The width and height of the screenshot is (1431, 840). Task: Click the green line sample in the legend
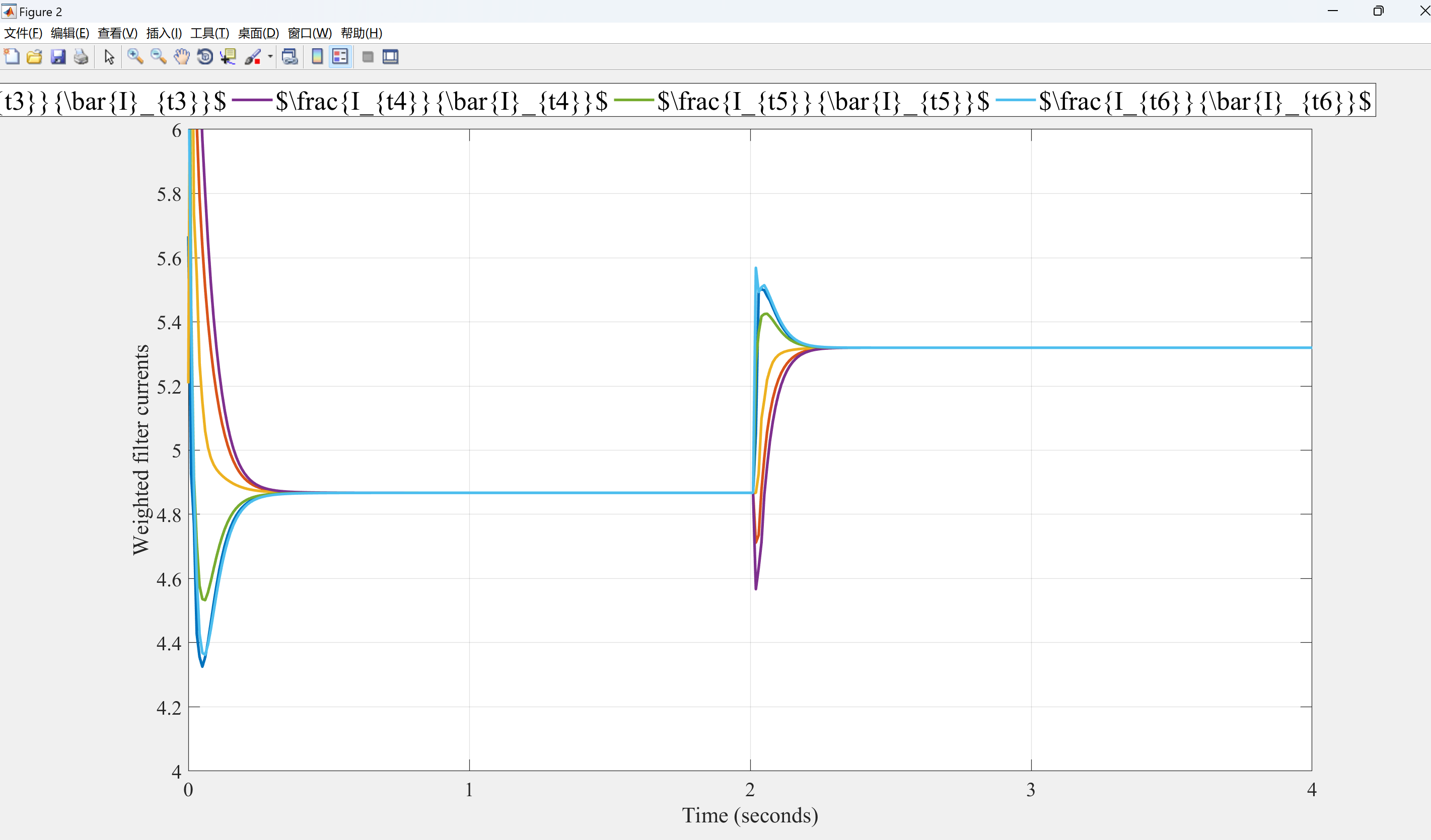coord(634,101)
